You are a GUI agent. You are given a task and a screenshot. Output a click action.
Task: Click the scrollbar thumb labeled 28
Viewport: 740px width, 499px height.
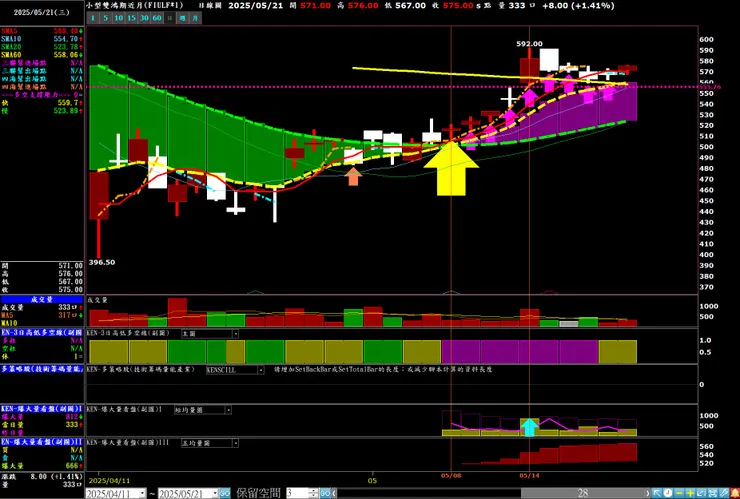(583, 493)
